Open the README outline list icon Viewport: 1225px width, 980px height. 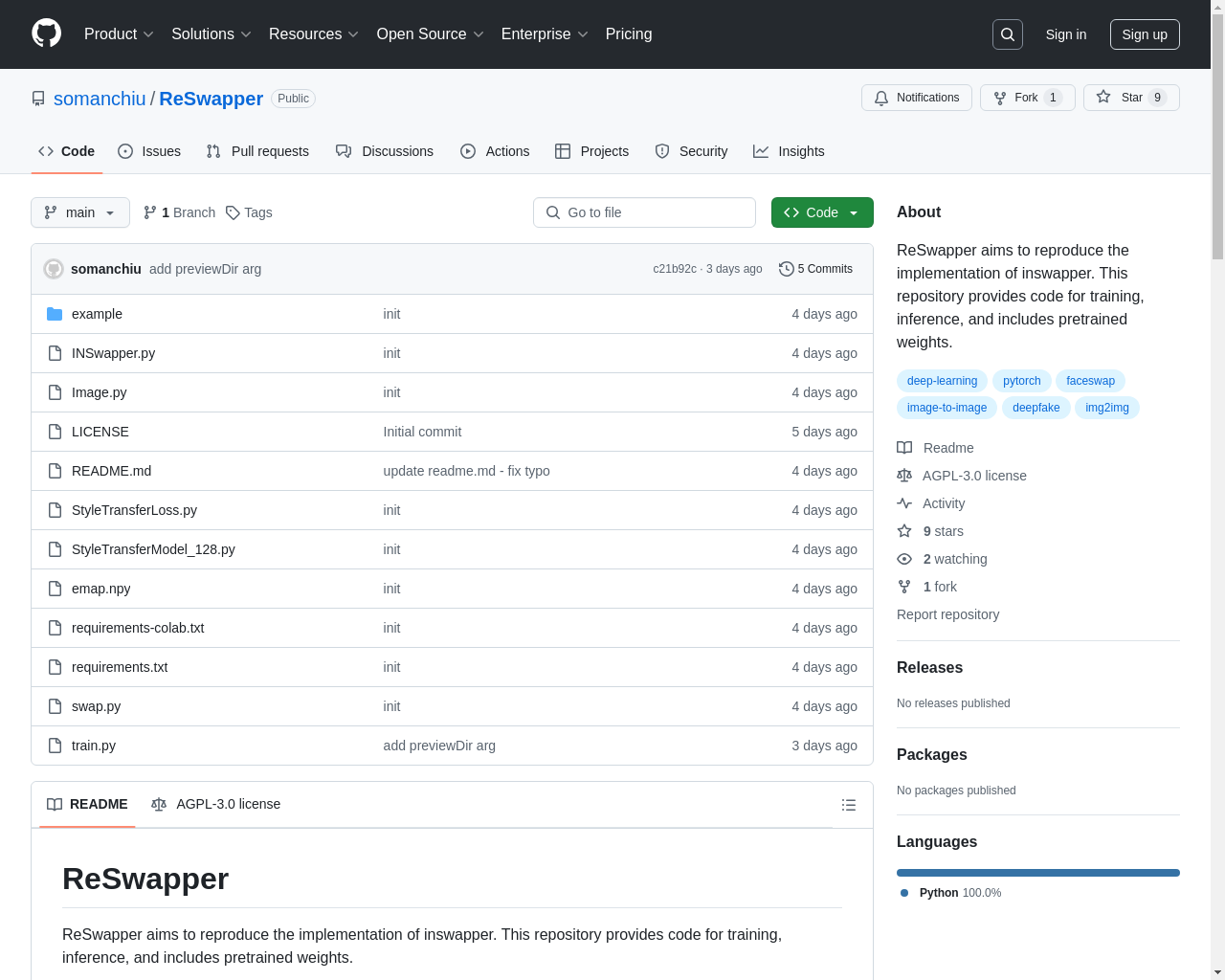849,805
